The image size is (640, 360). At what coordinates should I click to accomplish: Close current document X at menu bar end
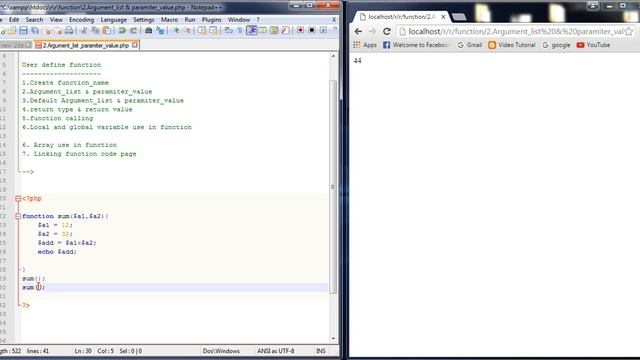tap(334, 19)
